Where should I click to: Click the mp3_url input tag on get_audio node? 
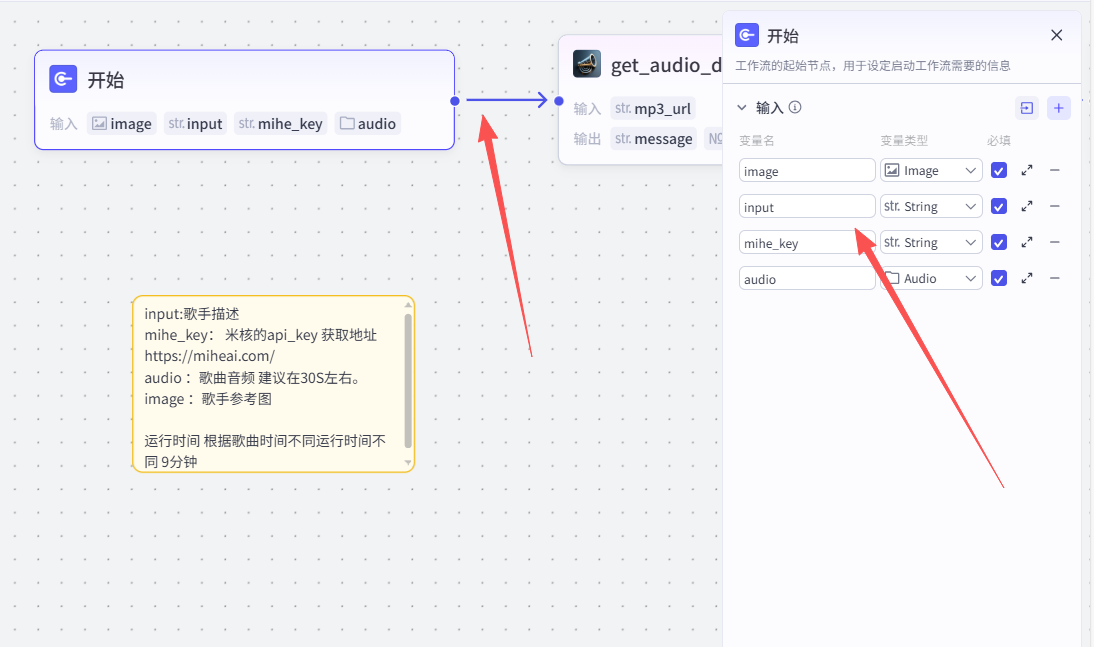click(x=652, y=109)
